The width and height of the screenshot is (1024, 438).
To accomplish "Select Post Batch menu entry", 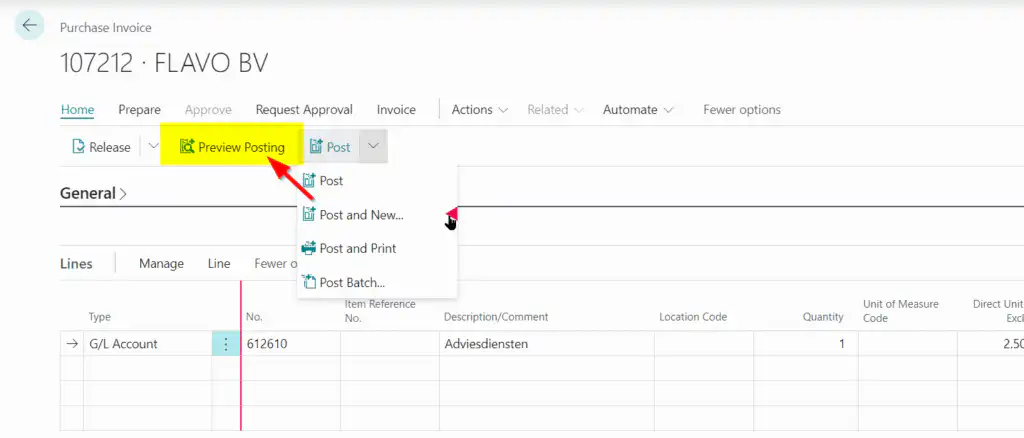I will pos(351,283).
